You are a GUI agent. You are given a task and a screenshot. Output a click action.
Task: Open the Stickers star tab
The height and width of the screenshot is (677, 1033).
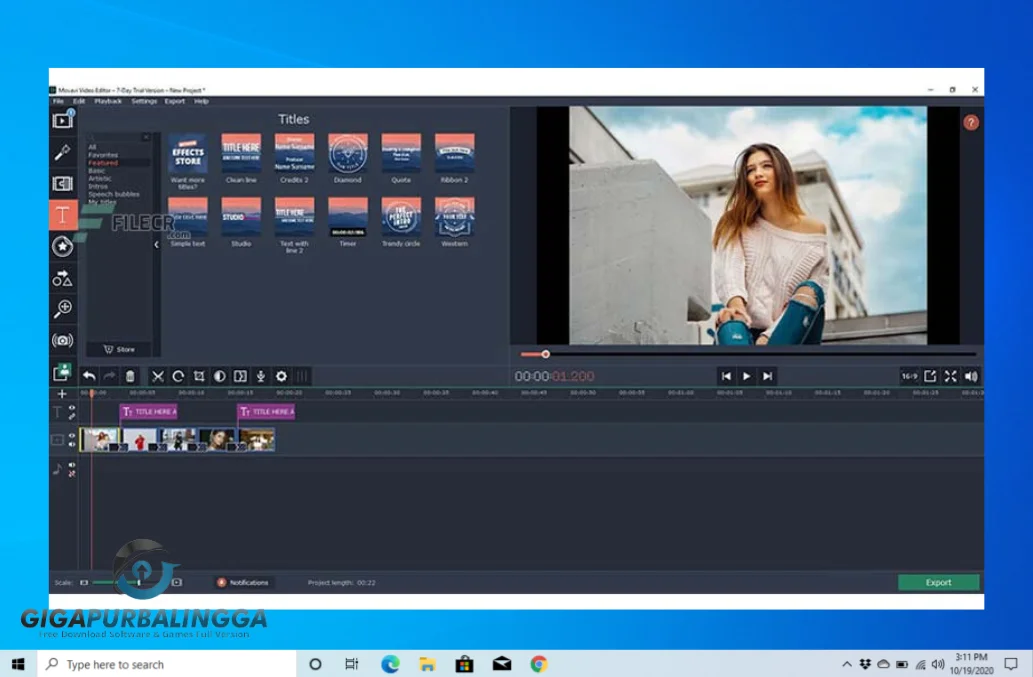(x=63, y=246)
